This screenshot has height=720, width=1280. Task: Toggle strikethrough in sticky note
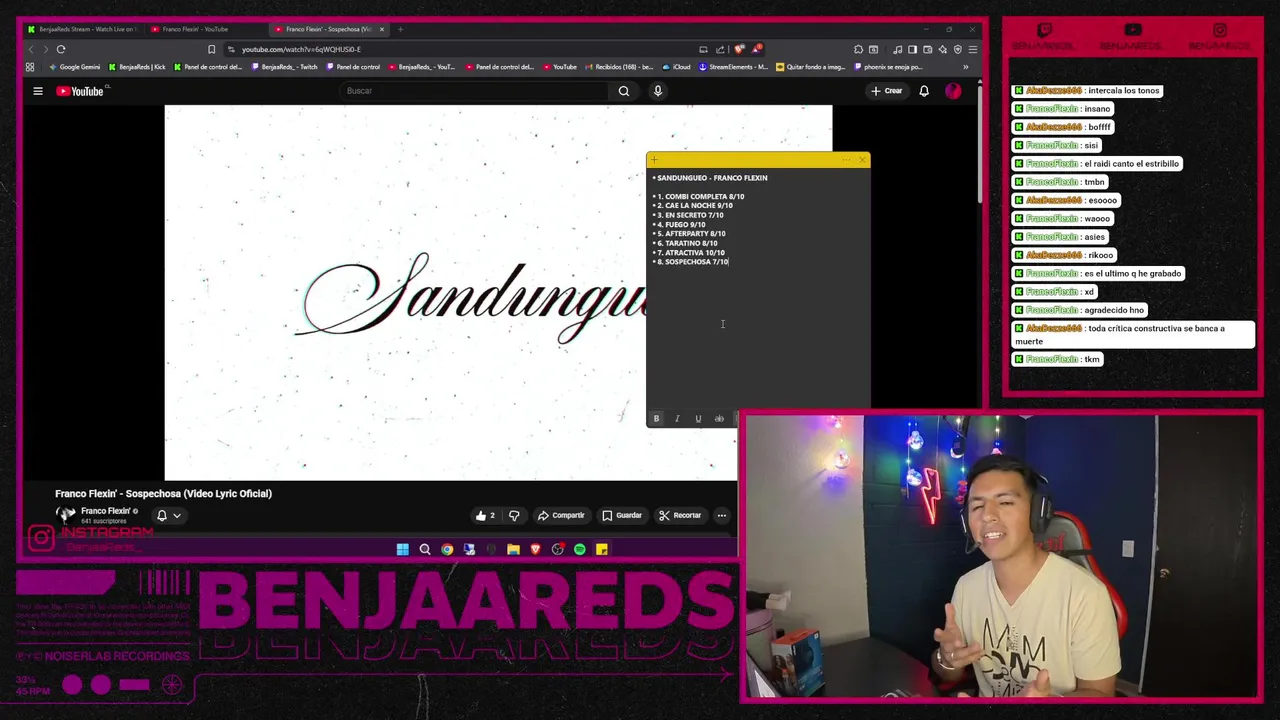coord(719,418)
